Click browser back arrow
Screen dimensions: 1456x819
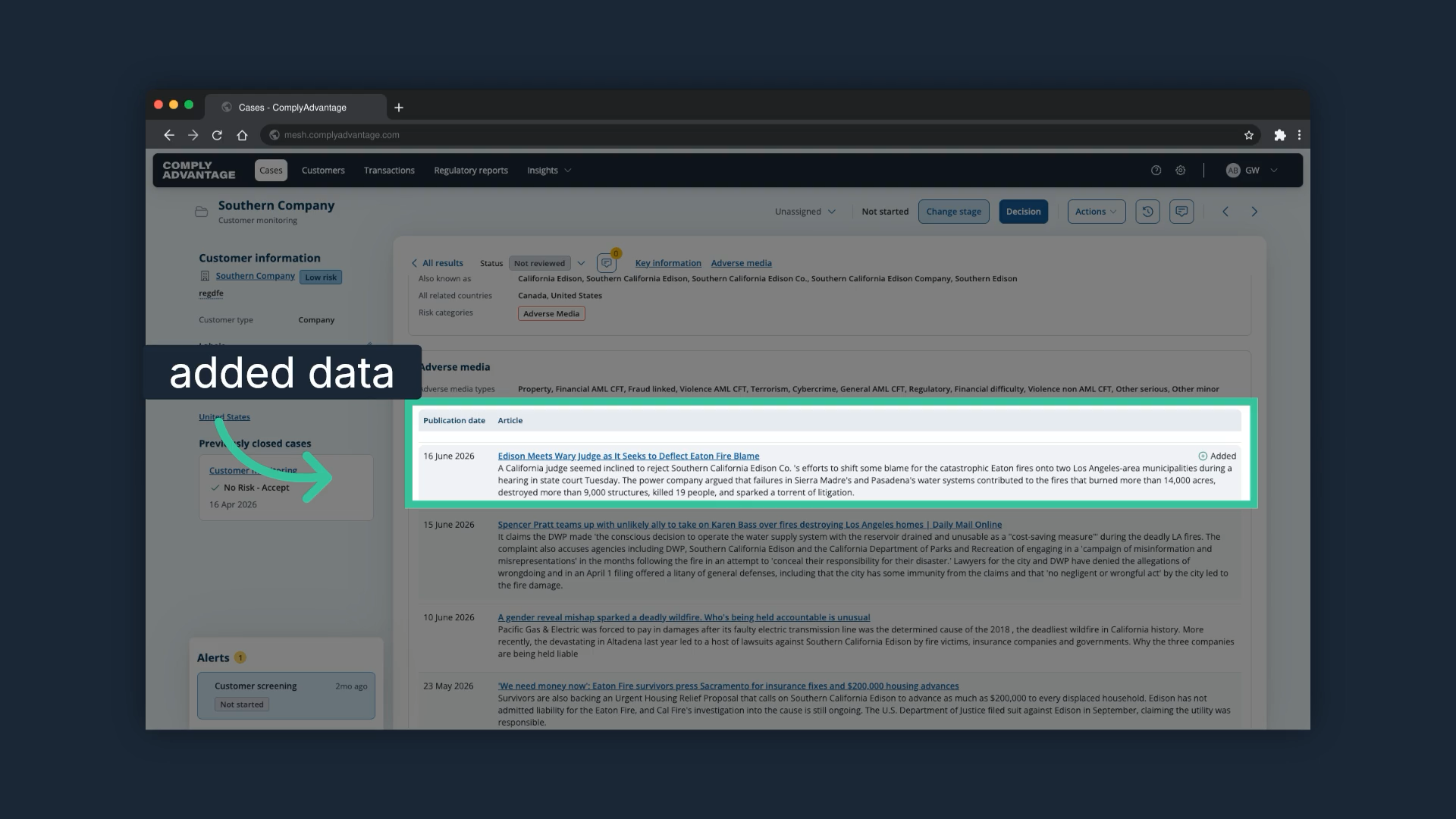point(169,135)
